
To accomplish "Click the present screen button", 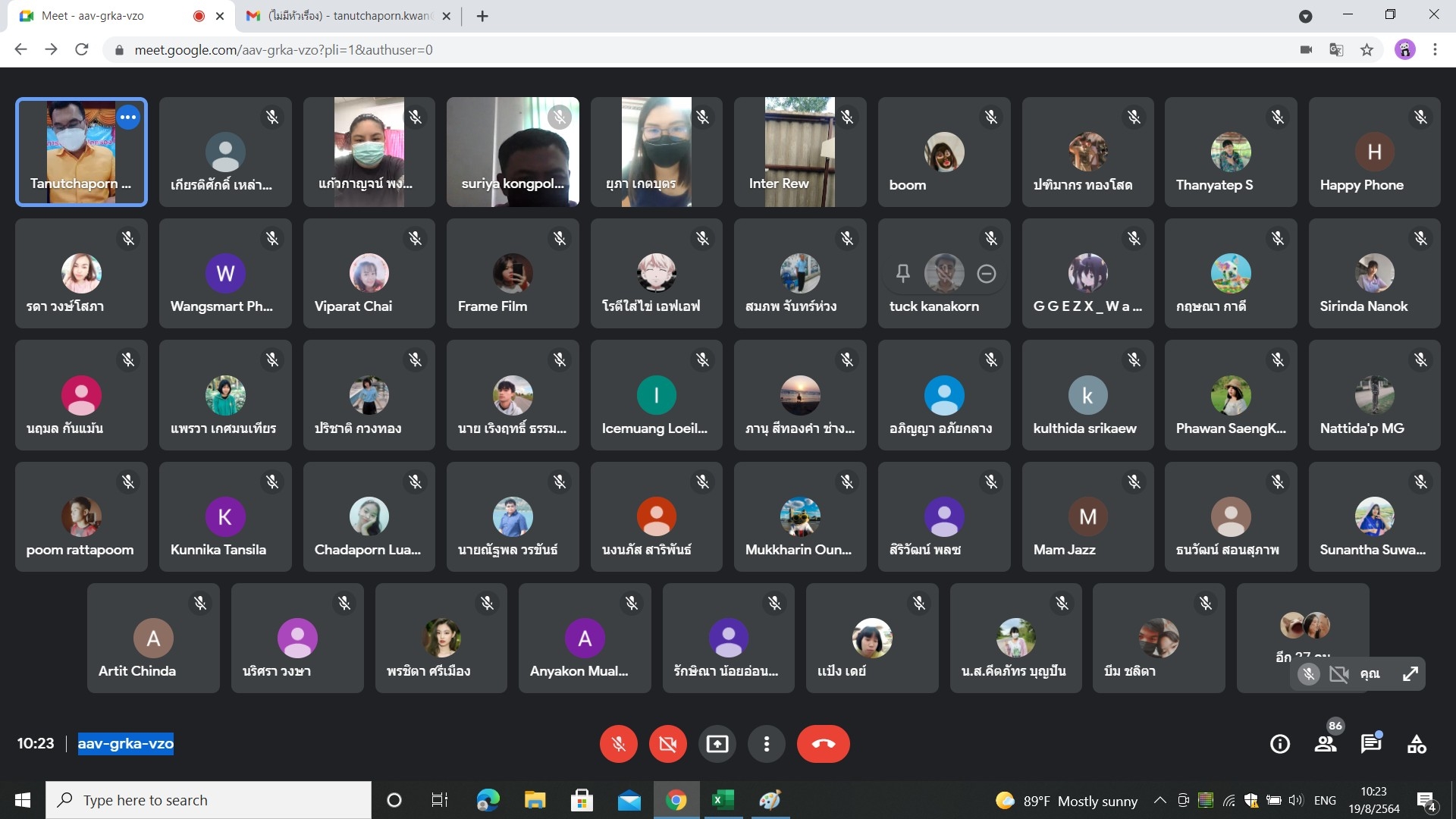I will pos(717,744).
